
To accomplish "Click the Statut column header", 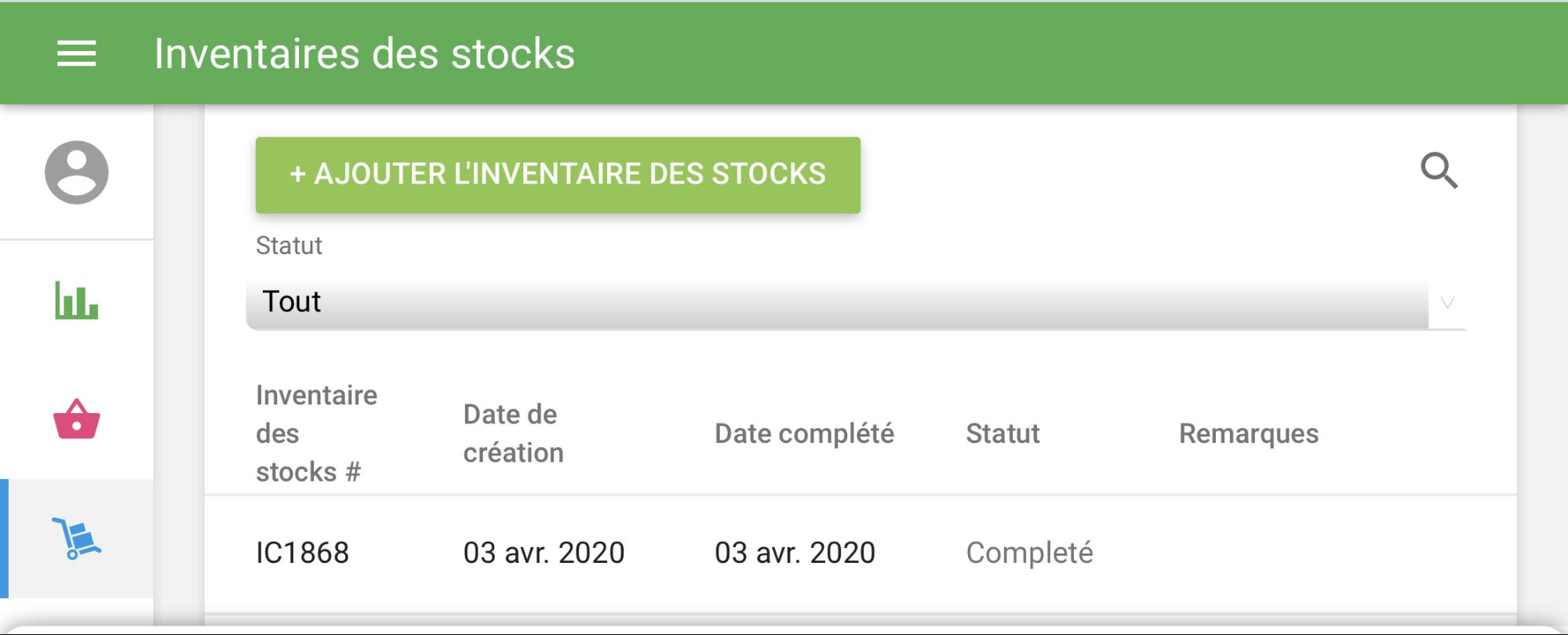I will click(1002, 434).
